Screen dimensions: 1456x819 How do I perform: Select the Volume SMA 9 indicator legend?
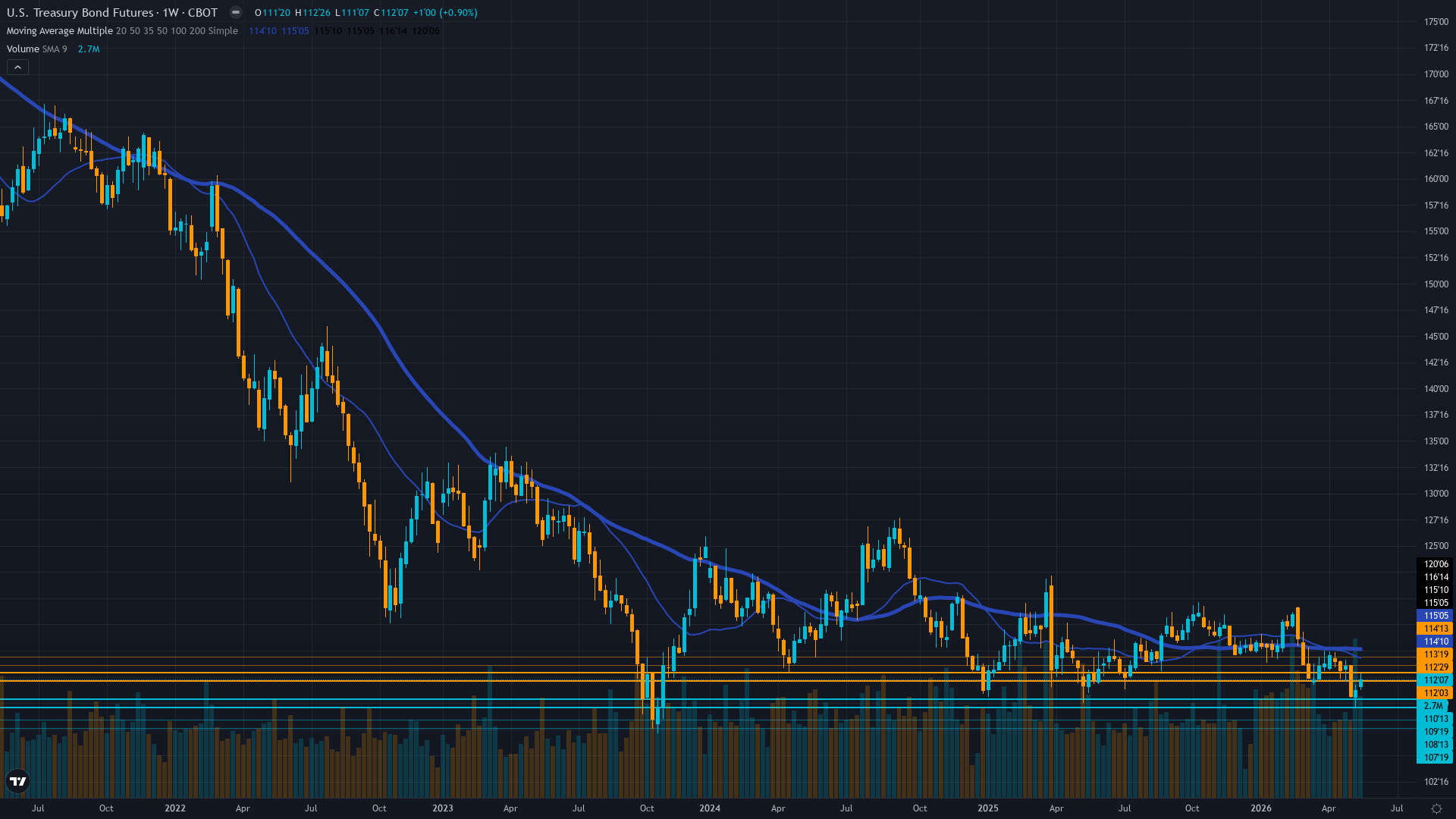[x=36, y=49]
